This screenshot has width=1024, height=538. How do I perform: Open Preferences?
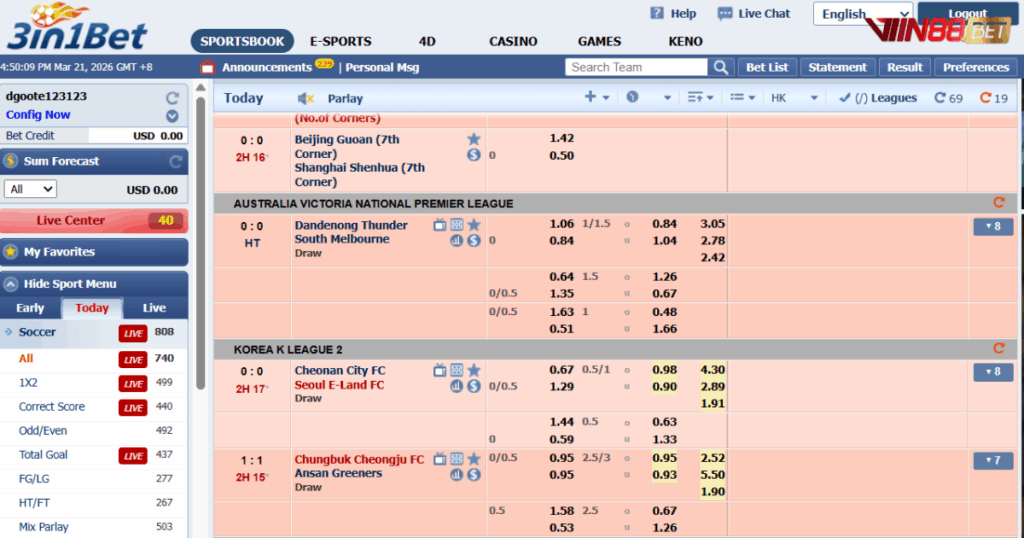point(976,67)
